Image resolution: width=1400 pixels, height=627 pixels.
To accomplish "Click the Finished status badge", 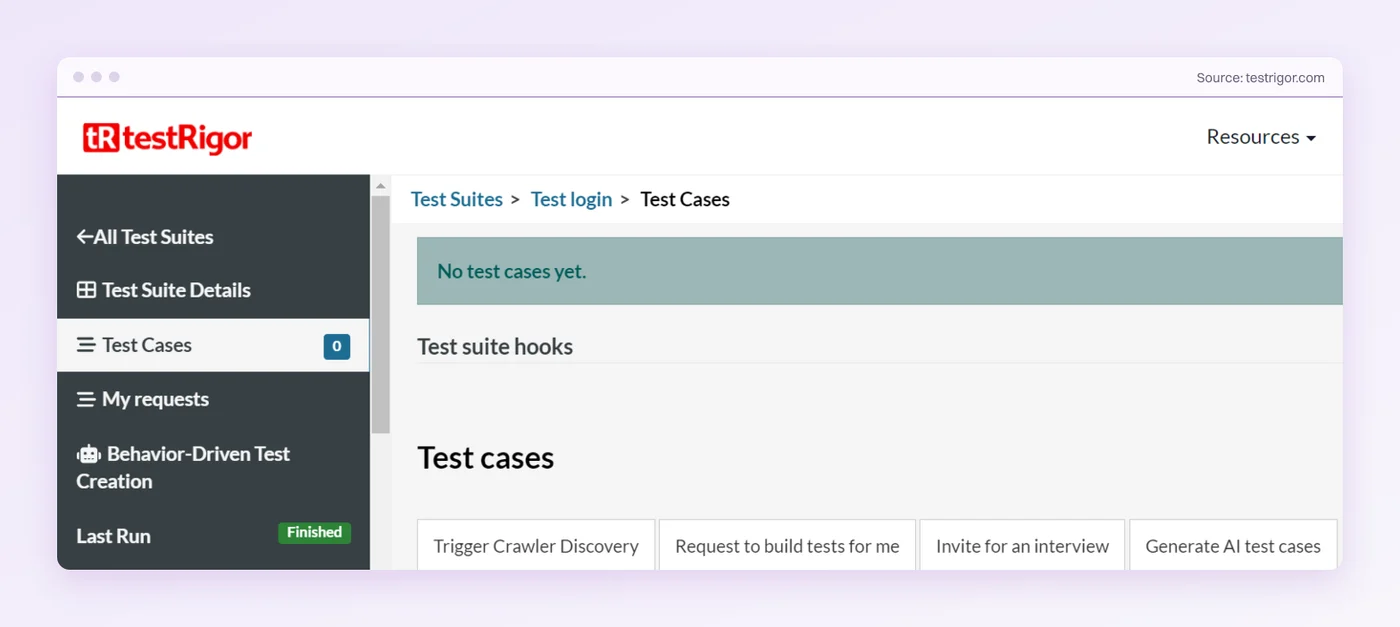I will point(314,533).
